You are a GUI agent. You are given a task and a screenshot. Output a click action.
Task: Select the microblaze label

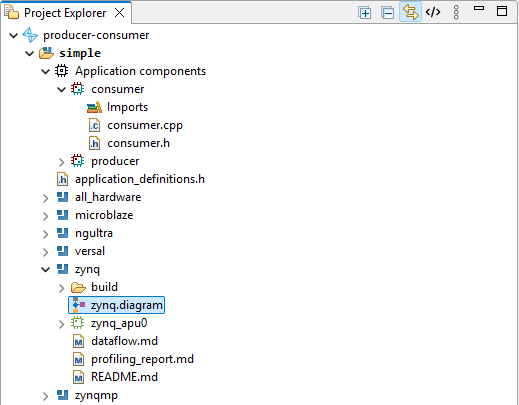(104, 215)
